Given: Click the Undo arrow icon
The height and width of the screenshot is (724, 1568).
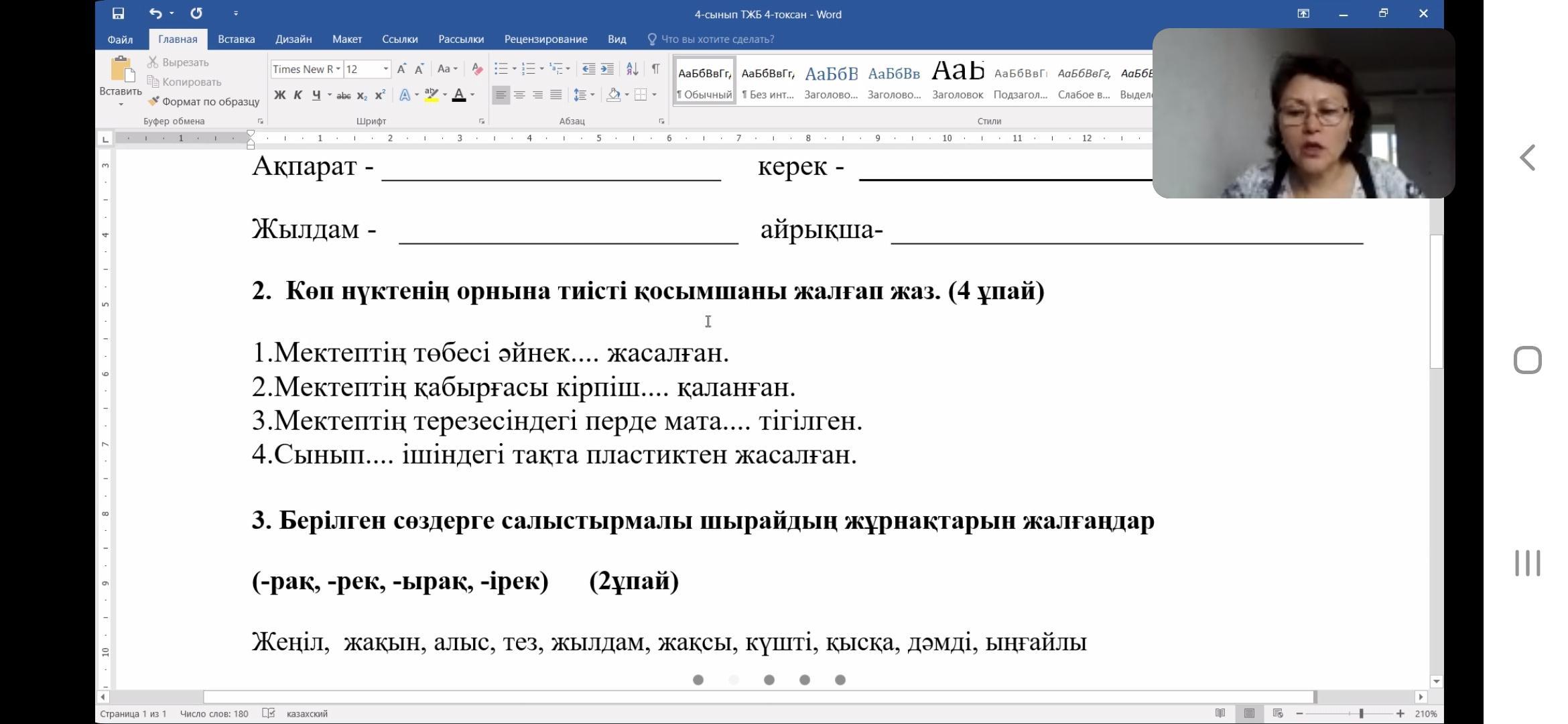Looking at the screenshot, I should point(155,13).
